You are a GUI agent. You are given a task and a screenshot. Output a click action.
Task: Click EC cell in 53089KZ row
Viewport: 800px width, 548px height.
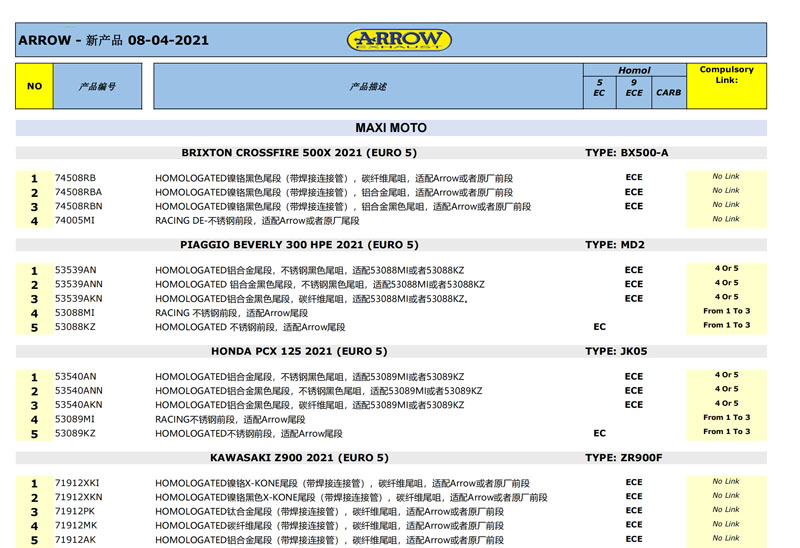599,433
